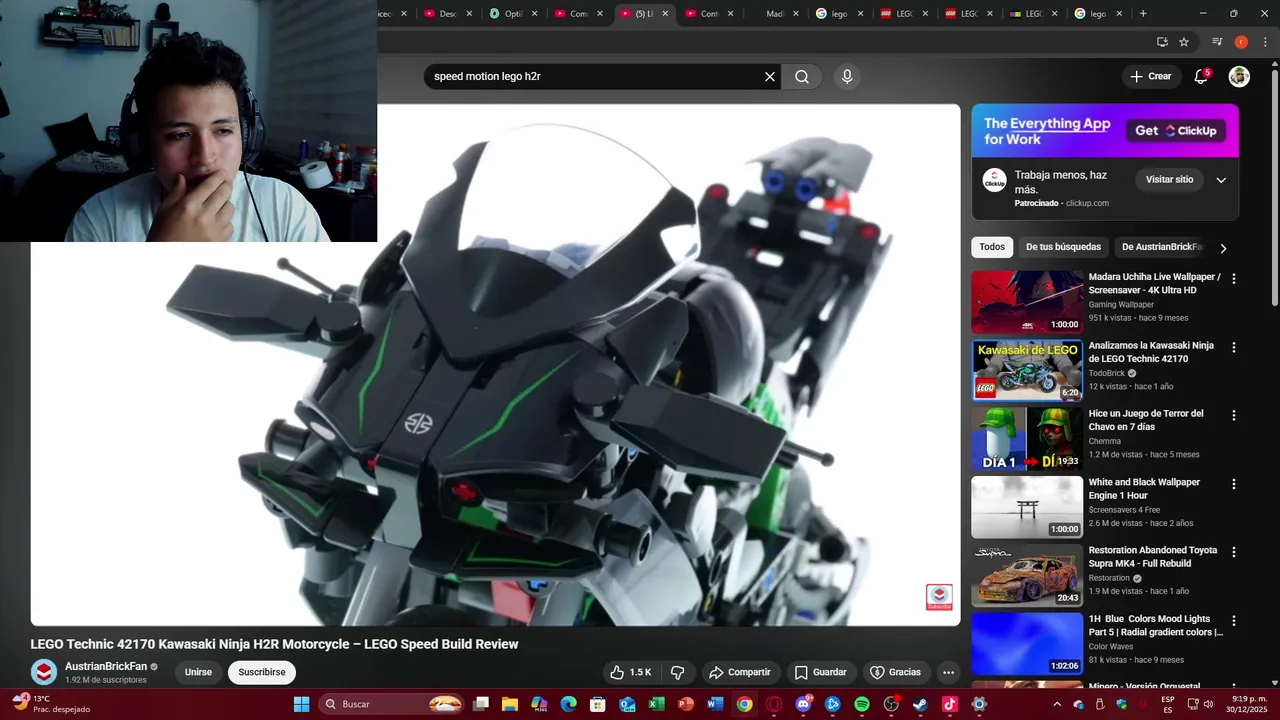This screenshot has width=1280, height=720.
Task: Click the Windows taskbar Buscar search box
Action: [x=393, y=704]
